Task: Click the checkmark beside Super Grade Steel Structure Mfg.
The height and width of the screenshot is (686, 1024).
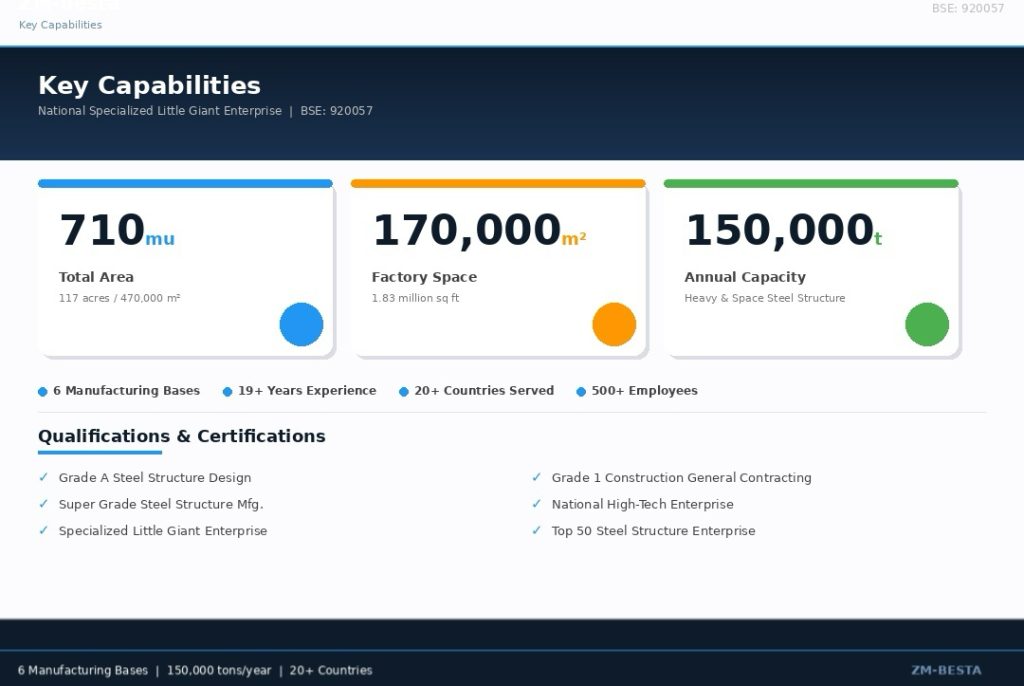Action: coord(44,504)
